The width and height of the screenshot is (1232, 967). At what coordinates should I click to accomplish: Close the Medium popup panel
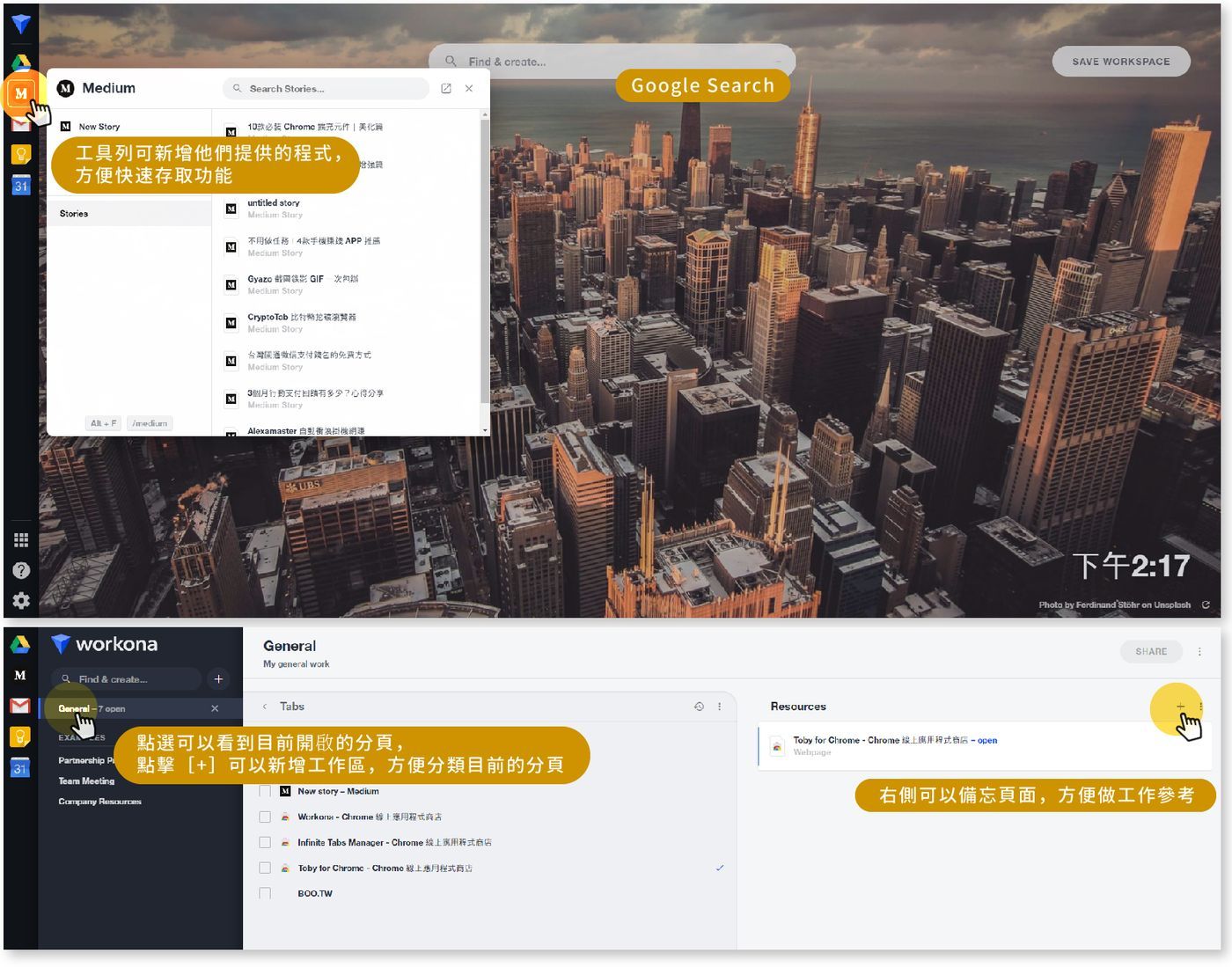pos(469,89)
